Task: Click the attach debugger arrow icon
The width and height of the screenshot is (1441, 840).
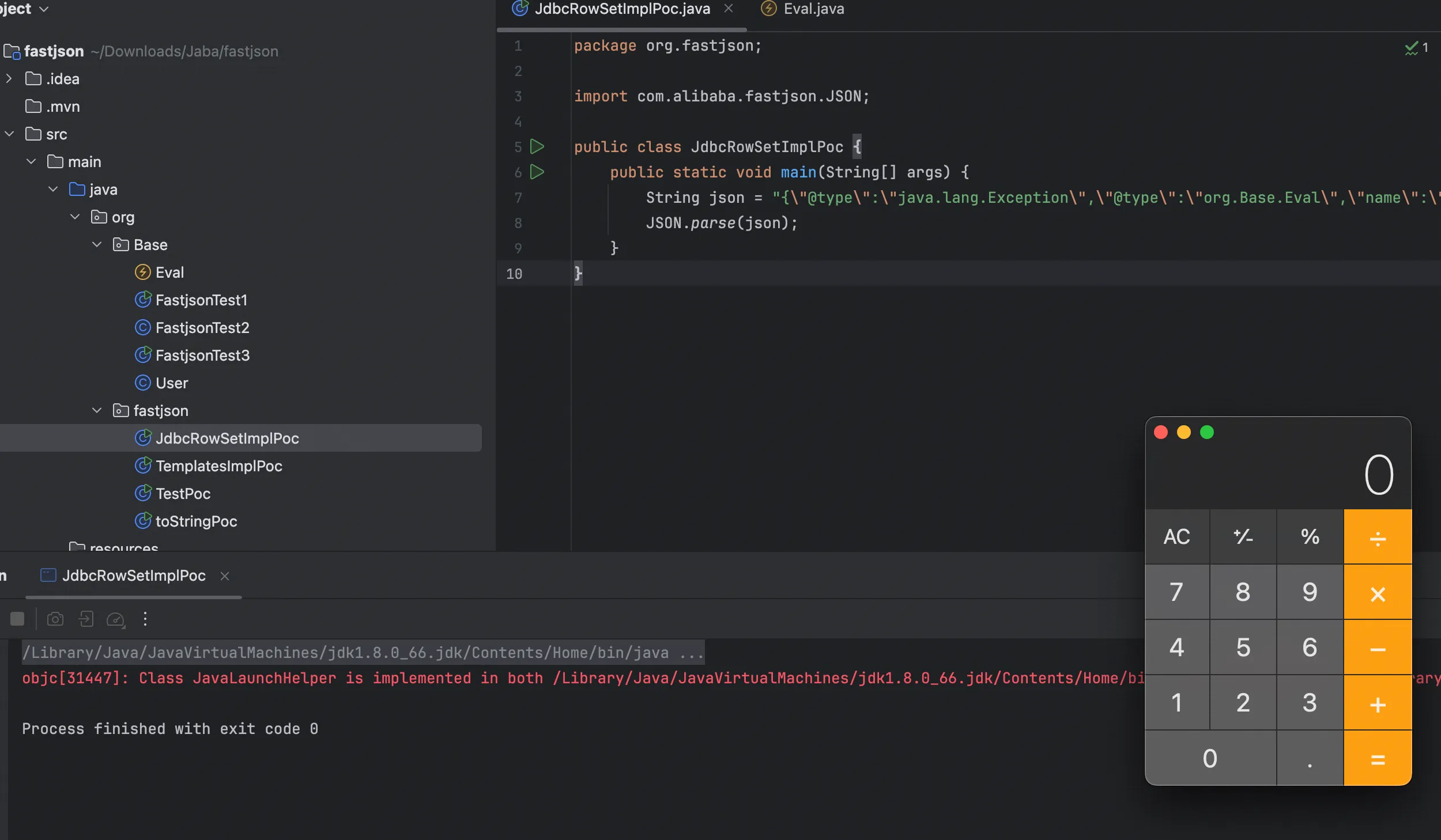Action: pyautogui.click(x=86, y=619)
